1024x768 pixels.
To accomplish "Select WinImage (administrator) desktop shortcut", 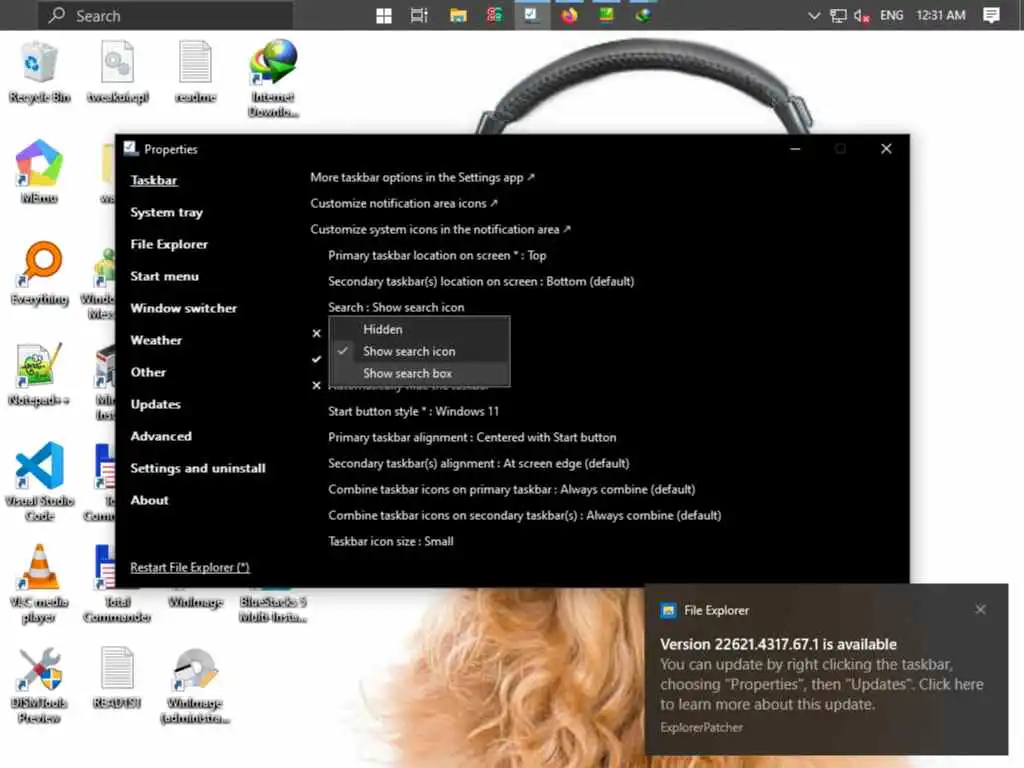I will (195, 685).
